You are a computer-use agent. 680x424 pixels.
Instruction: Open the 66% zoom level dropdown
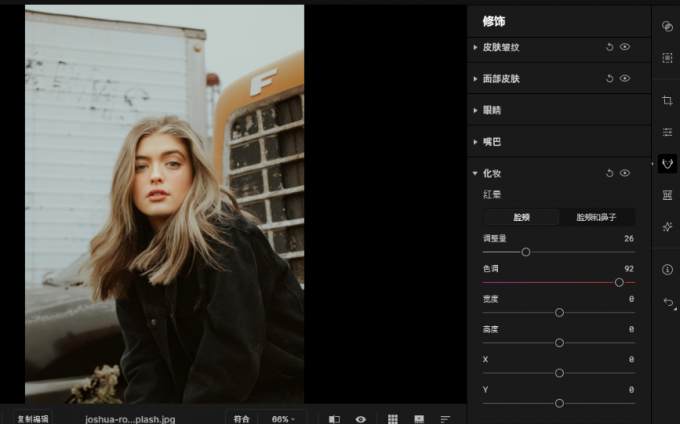[x=283, y=419]
